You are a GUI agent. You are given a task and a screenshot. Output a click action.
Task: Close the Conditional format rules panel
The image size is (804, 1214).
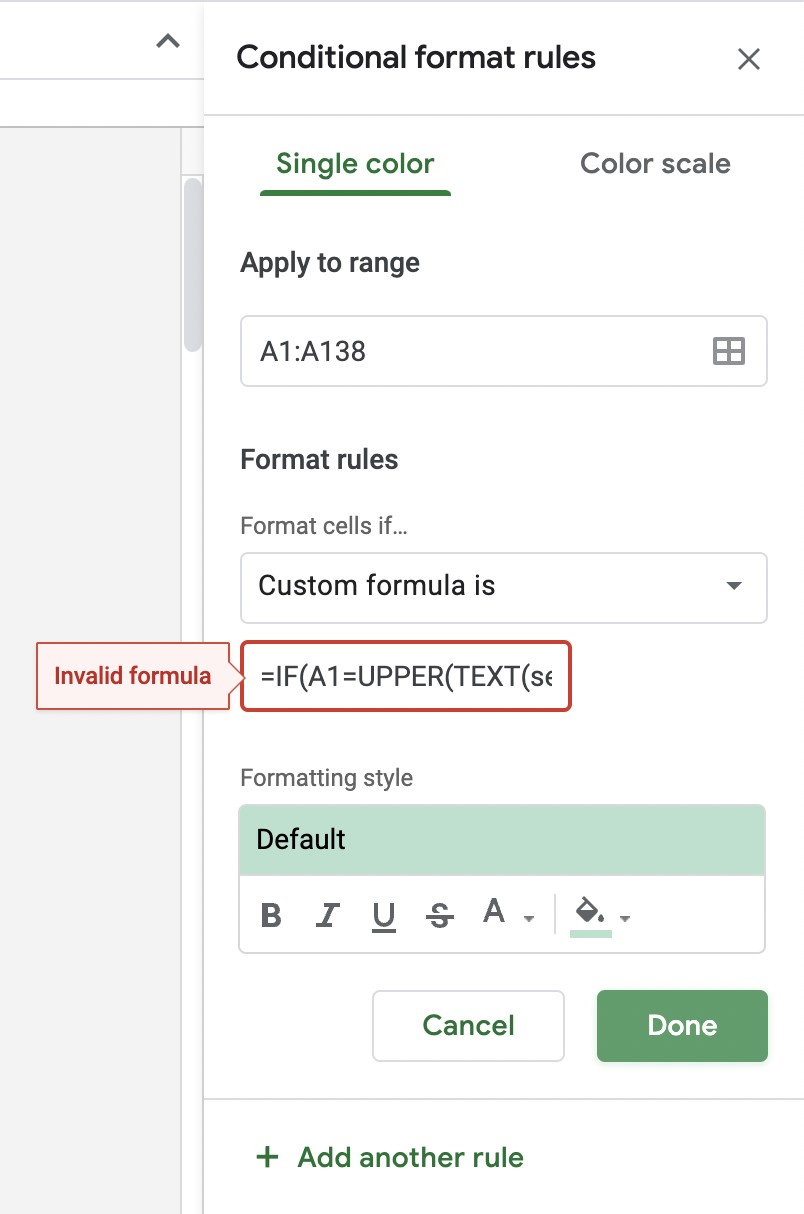(x=749, y=59)
